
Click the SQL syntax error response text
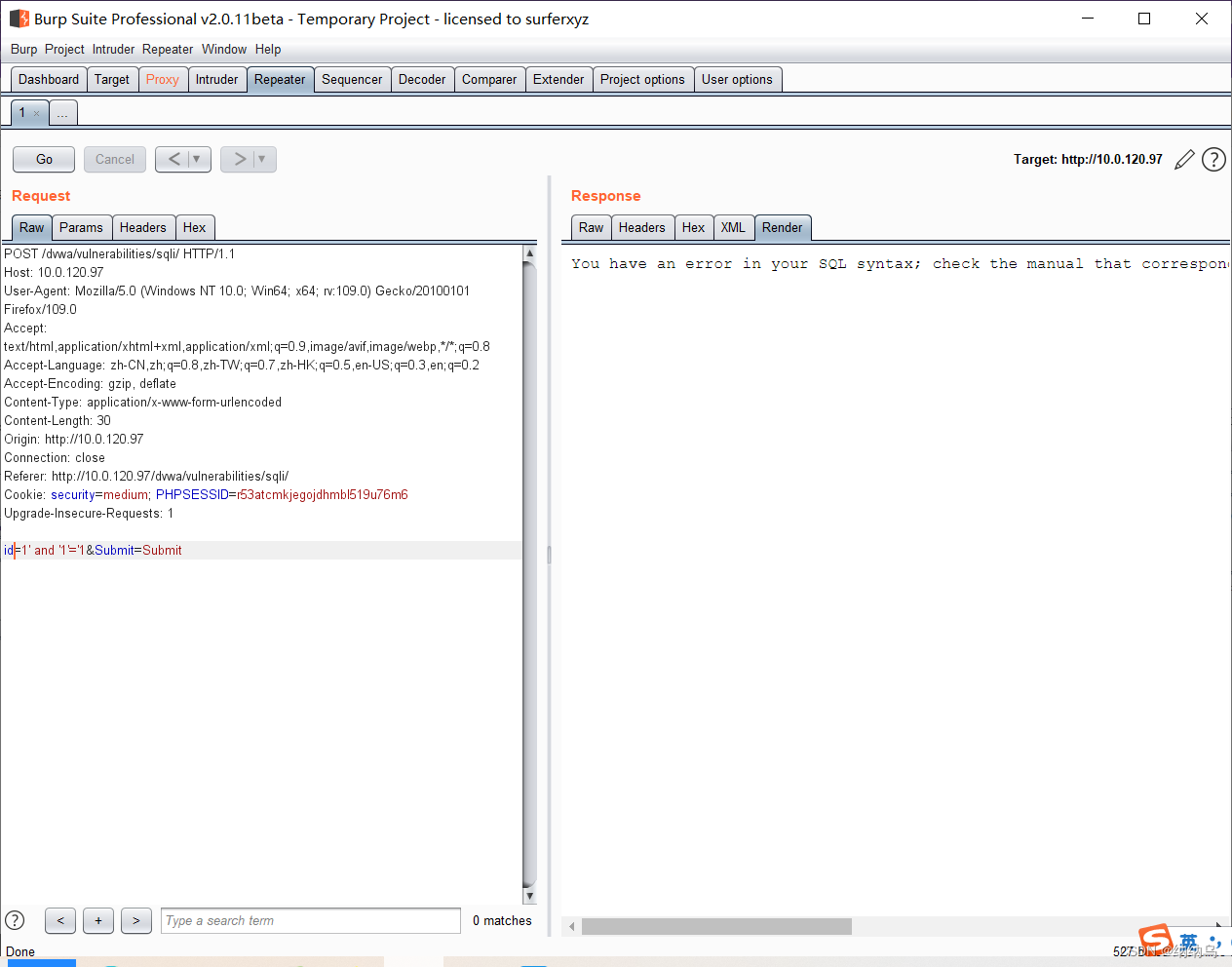tap(900, 263)
